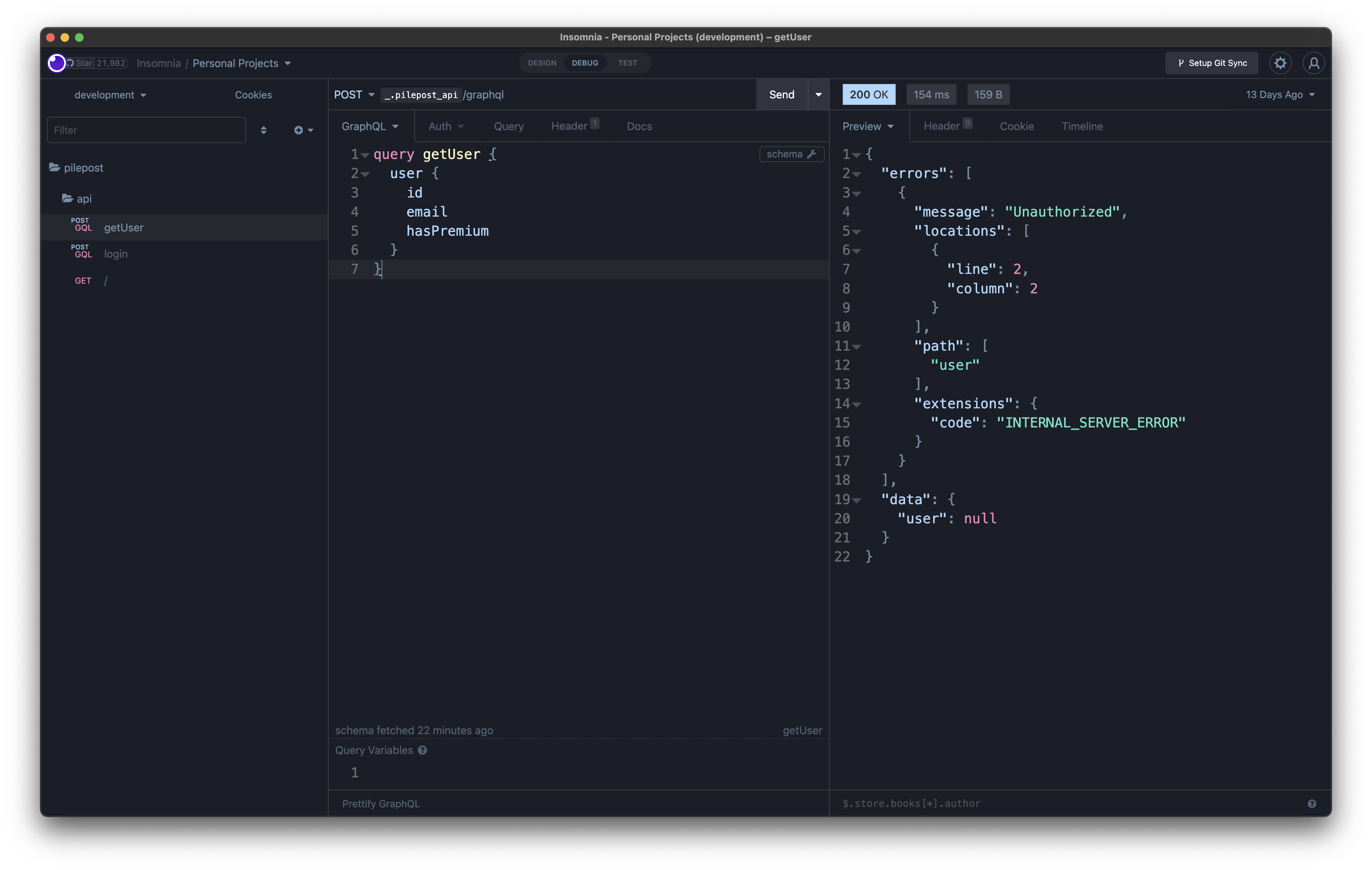The height and width of the screenshot is (870, 1372).
Task: Click the "INTERNAL_SERVER_ERROR" code value
Action: pos(1091,422)
